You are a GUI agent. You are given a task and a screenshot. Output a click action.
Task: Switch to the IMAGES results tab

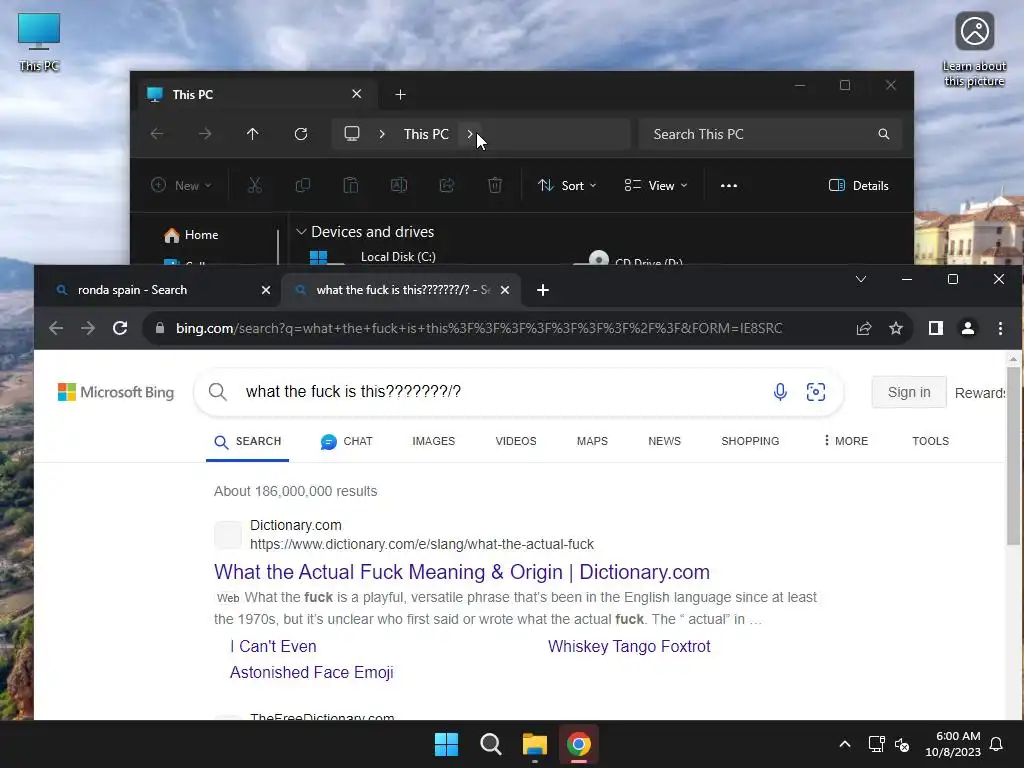click(x=434, y=441)
